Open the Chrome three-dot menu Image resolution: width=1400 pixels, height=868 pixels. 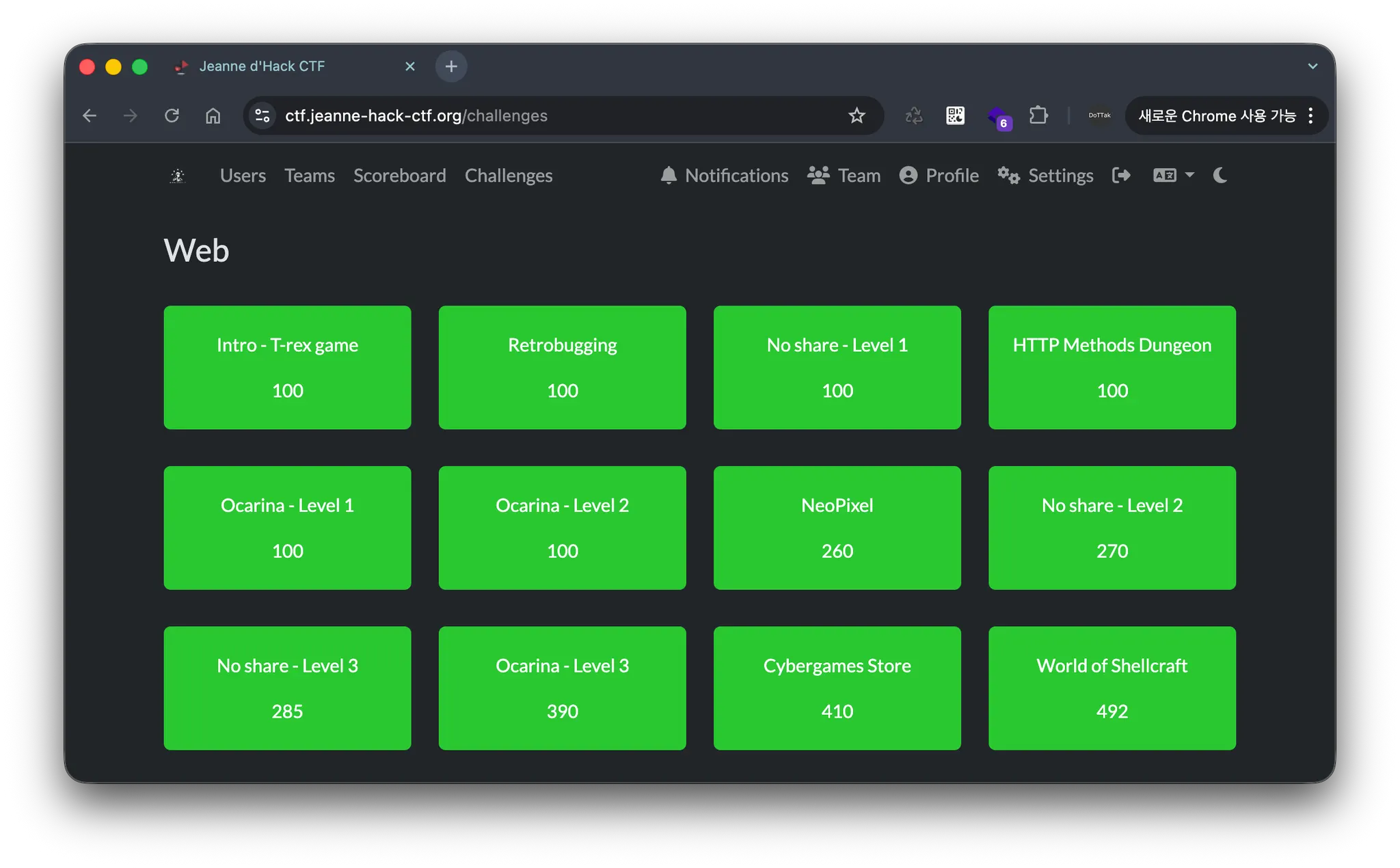click(1310, 116)
